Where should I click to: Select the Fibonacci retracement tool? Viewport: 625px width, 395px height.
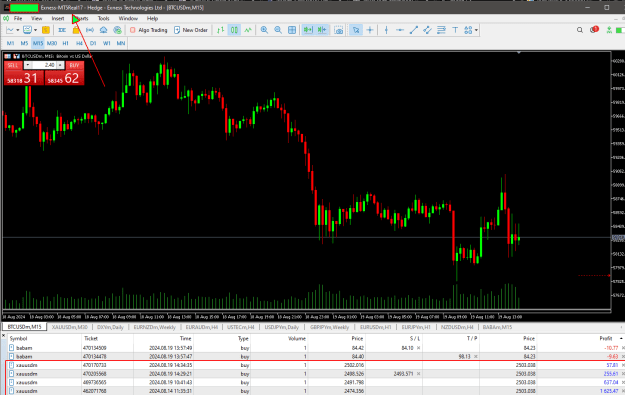click(441, 30)
